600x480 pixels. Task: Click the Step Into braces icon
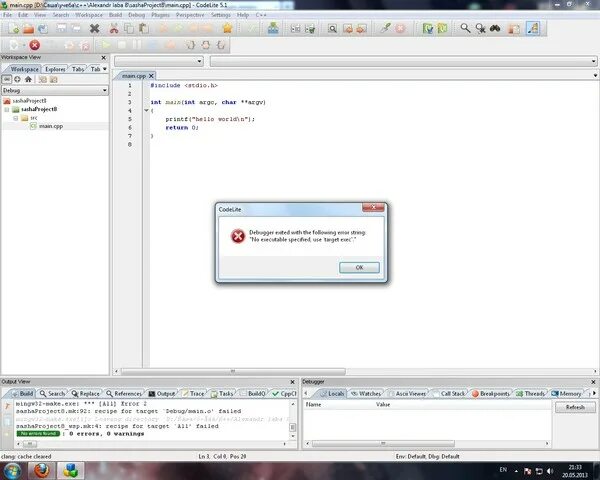point(191,45)
